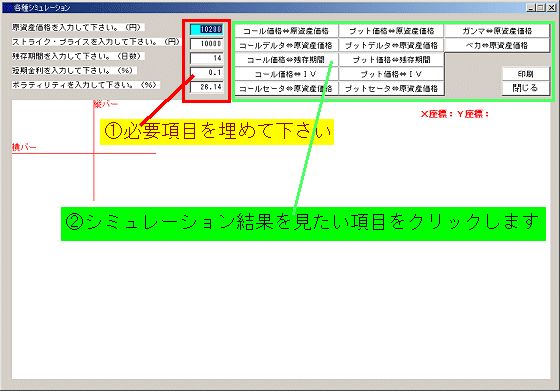The height and width of the screenshot is (391, 560).
Task: Select the コールデルタ⇔原資産価格 button
Action: (x=286, y=45)
